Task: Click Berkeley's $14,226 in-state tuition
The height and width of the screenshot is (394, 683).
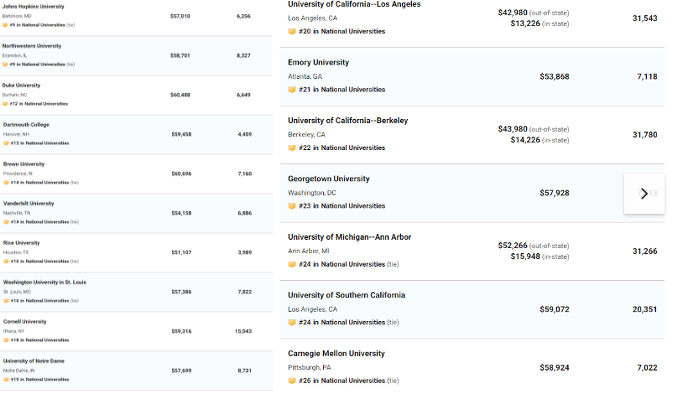Action: (525, 140)
